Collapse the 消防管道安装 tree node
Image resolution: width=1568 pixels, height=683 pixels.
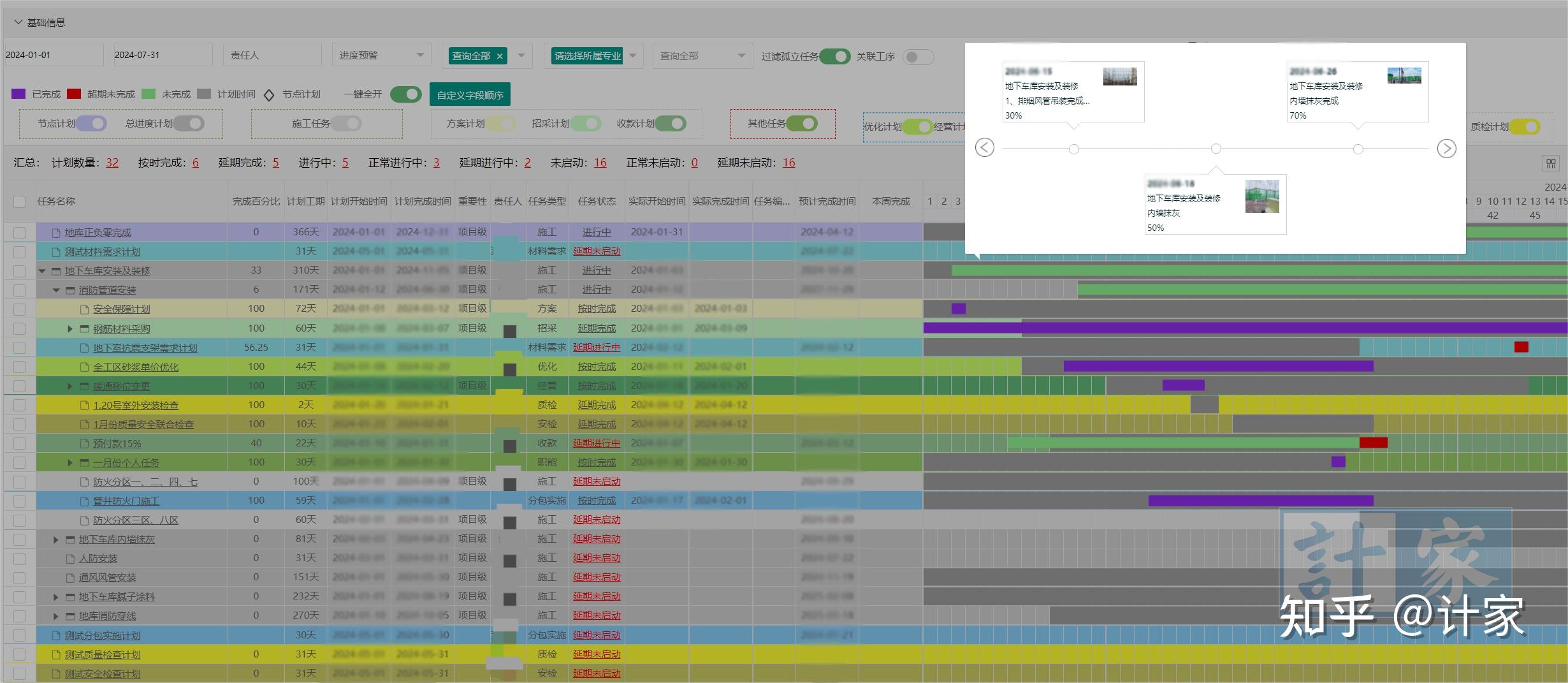click(56, 290)
